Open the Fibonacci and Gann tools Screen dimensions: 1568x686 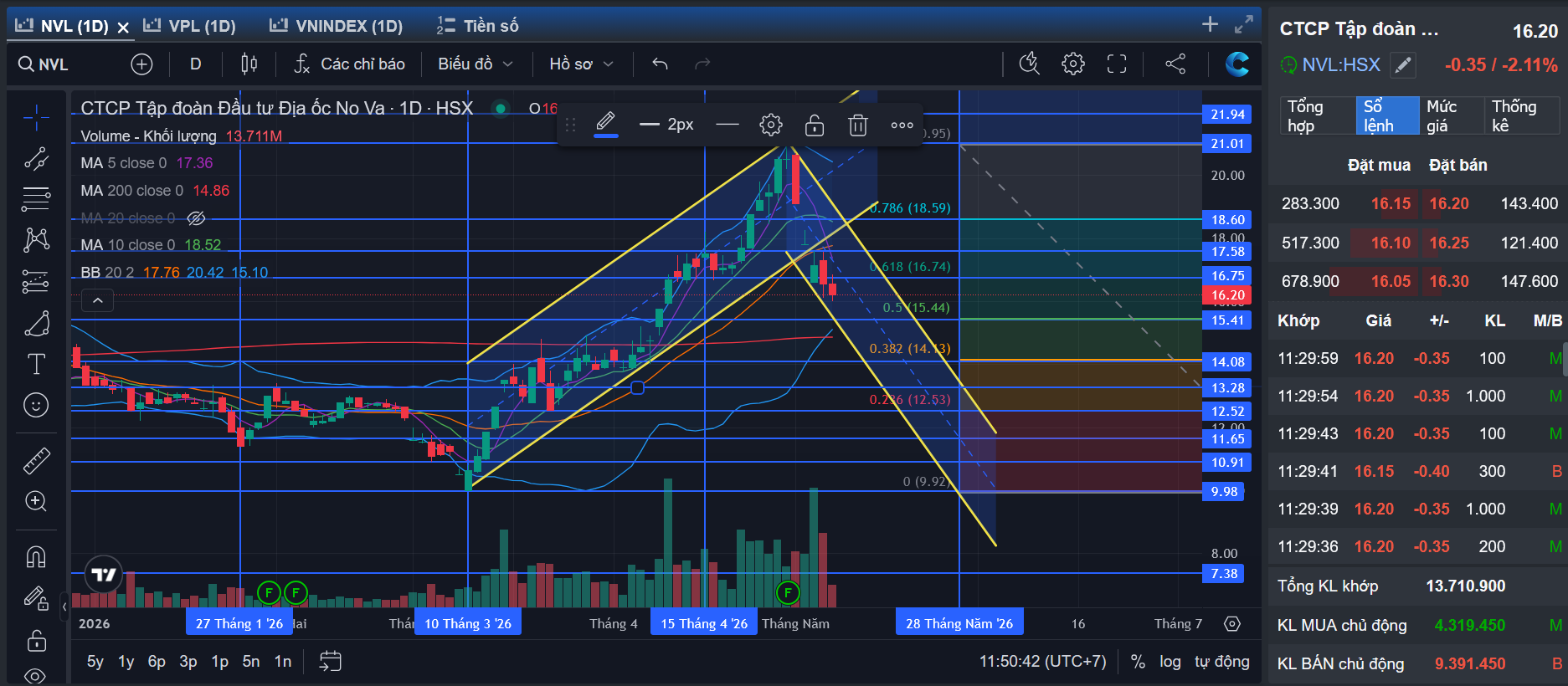click(36, 199)
